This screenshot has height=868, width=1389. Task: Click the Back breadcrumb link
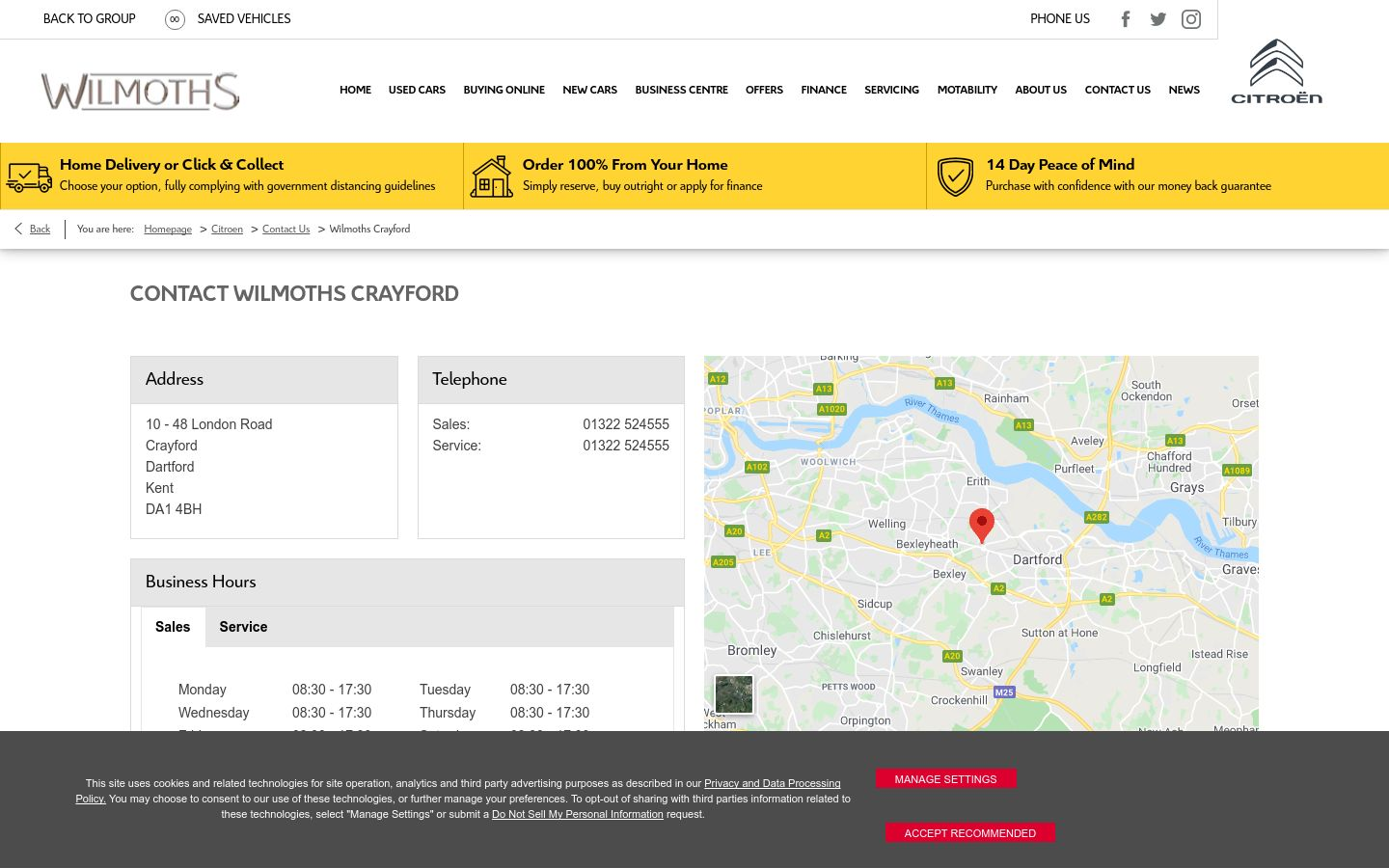click(x=40, y=230)
